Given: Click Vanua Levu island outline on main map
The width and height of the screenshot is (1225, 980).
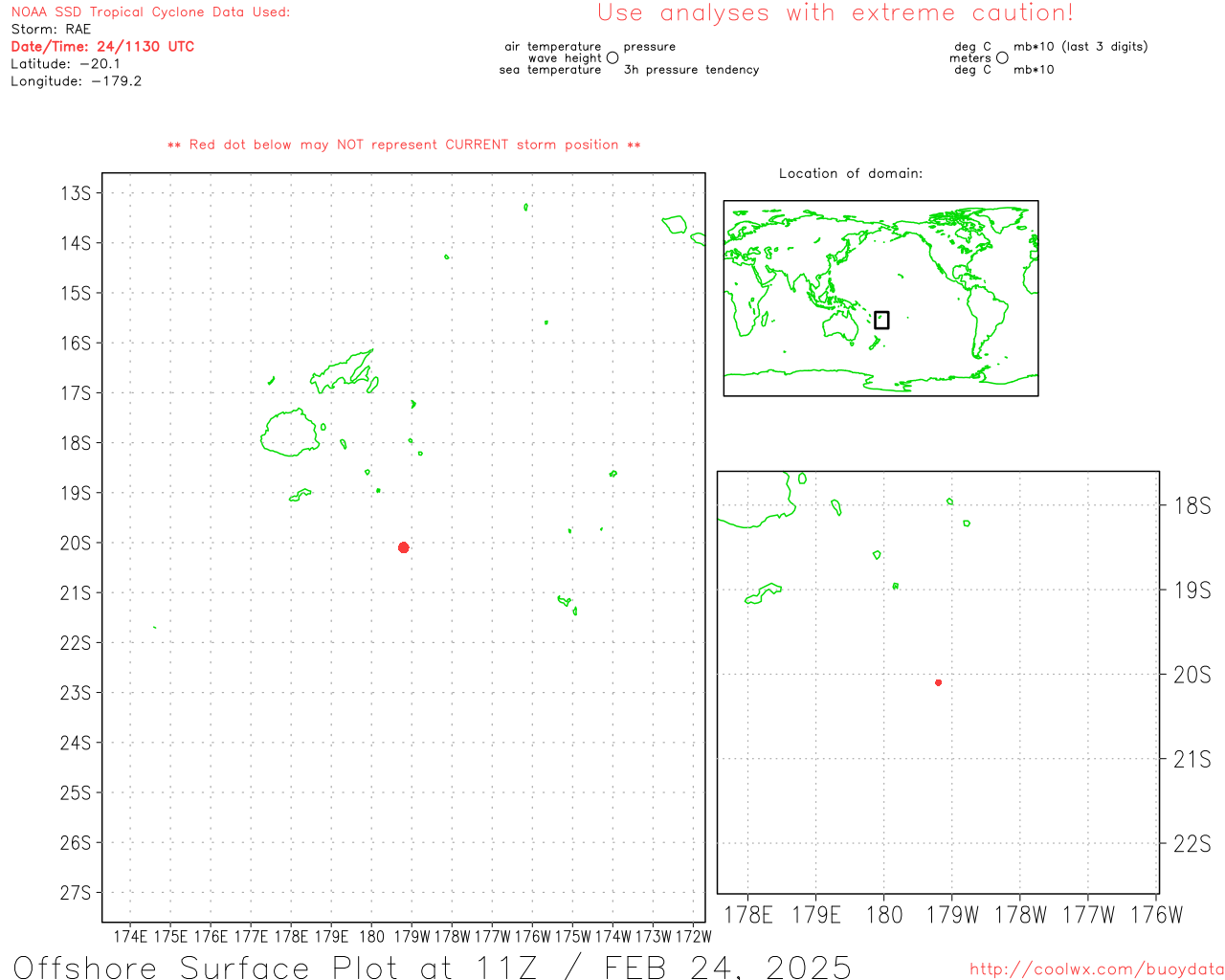Looking at the screenshot, I should point(343,371).
